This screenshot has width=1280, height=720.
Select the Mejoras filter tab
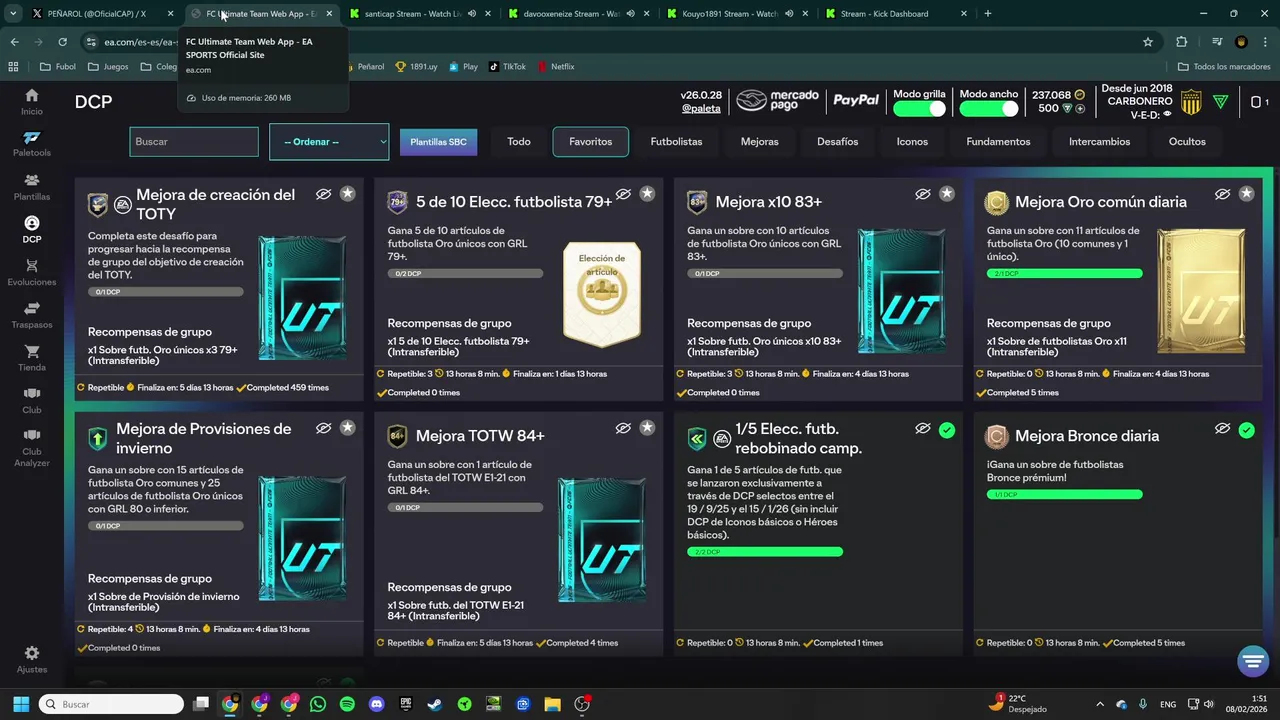click(x=760, y=142)
